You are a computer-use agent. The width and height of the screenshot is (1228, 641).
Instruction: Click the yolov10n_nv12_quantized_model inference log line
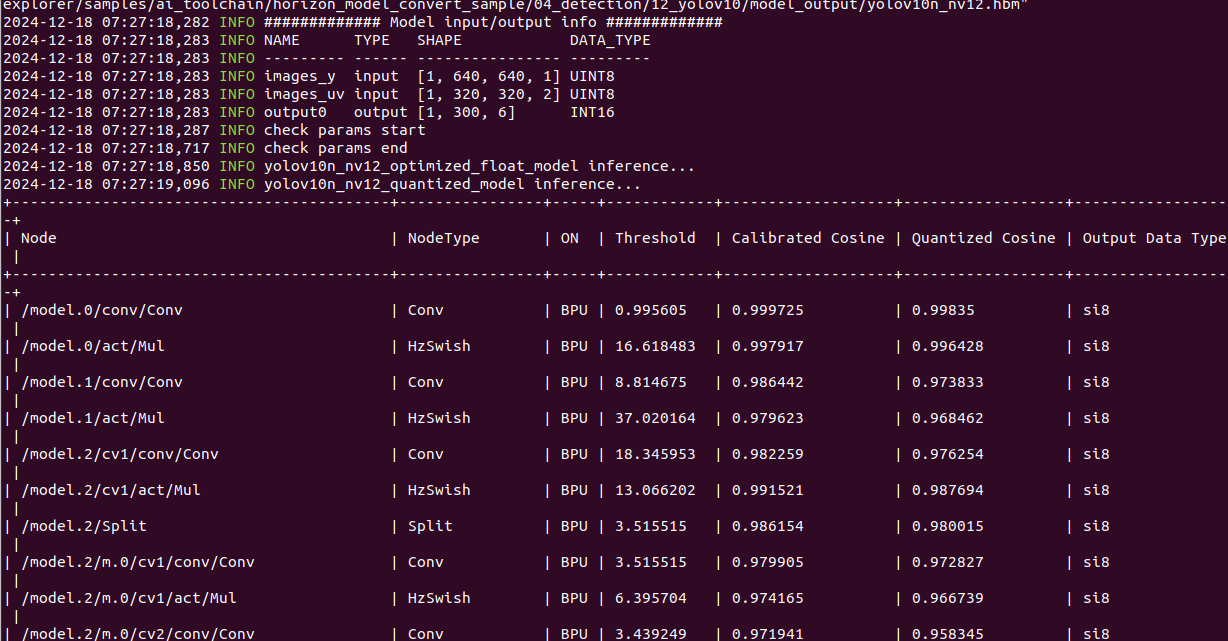(452, 184)
